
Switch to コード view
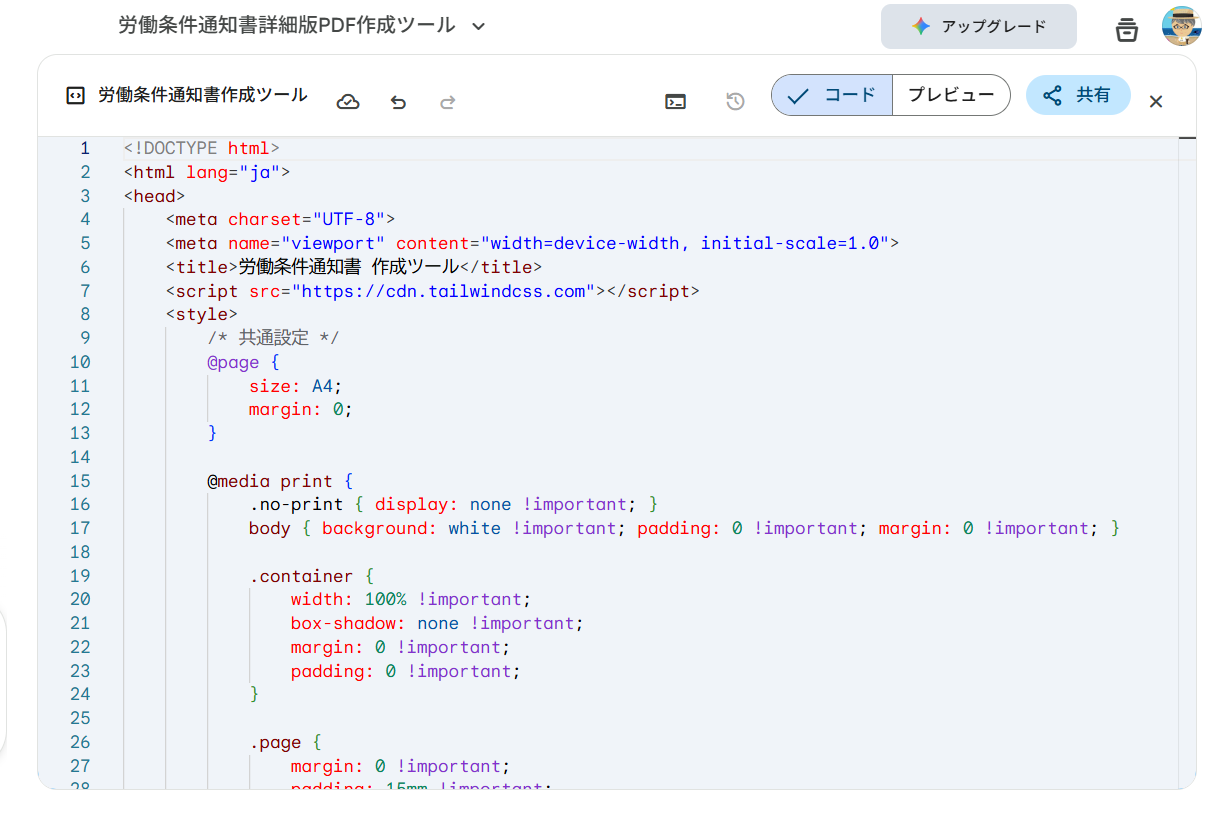pos(832,95)
